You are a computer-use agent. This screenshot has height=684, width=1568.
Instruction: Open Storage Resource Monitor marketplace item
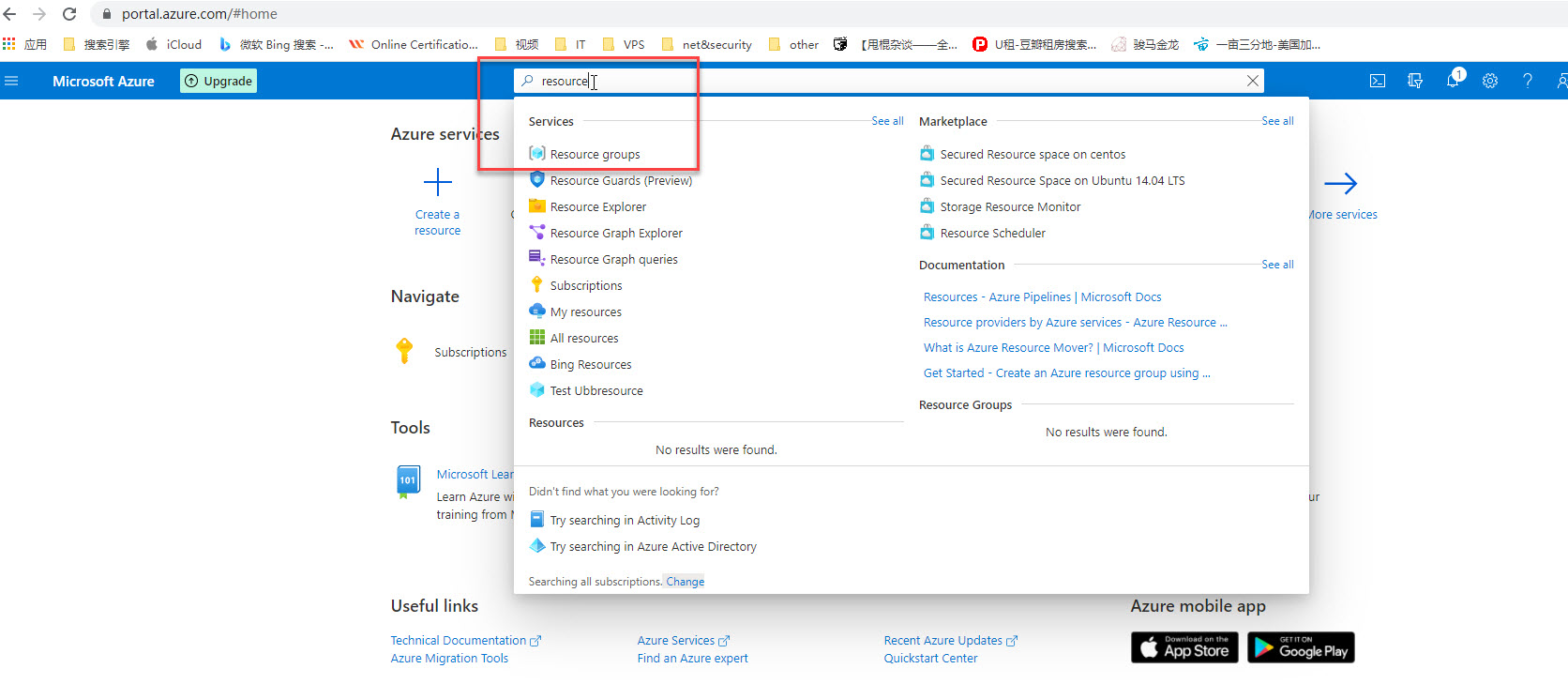coord(1010,207)
